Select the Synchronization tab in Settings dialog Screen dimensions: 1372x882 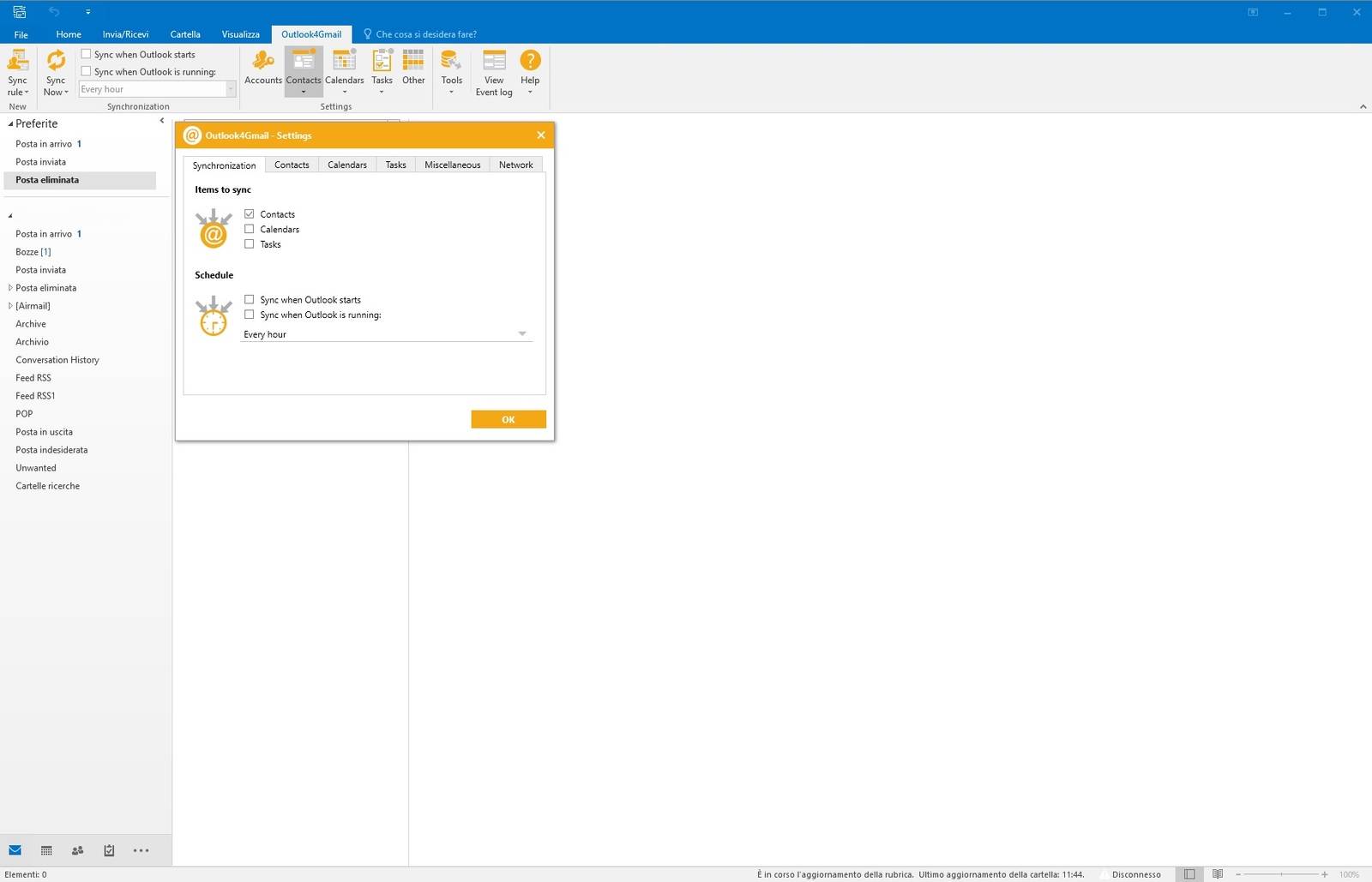[x=224, y=165]
